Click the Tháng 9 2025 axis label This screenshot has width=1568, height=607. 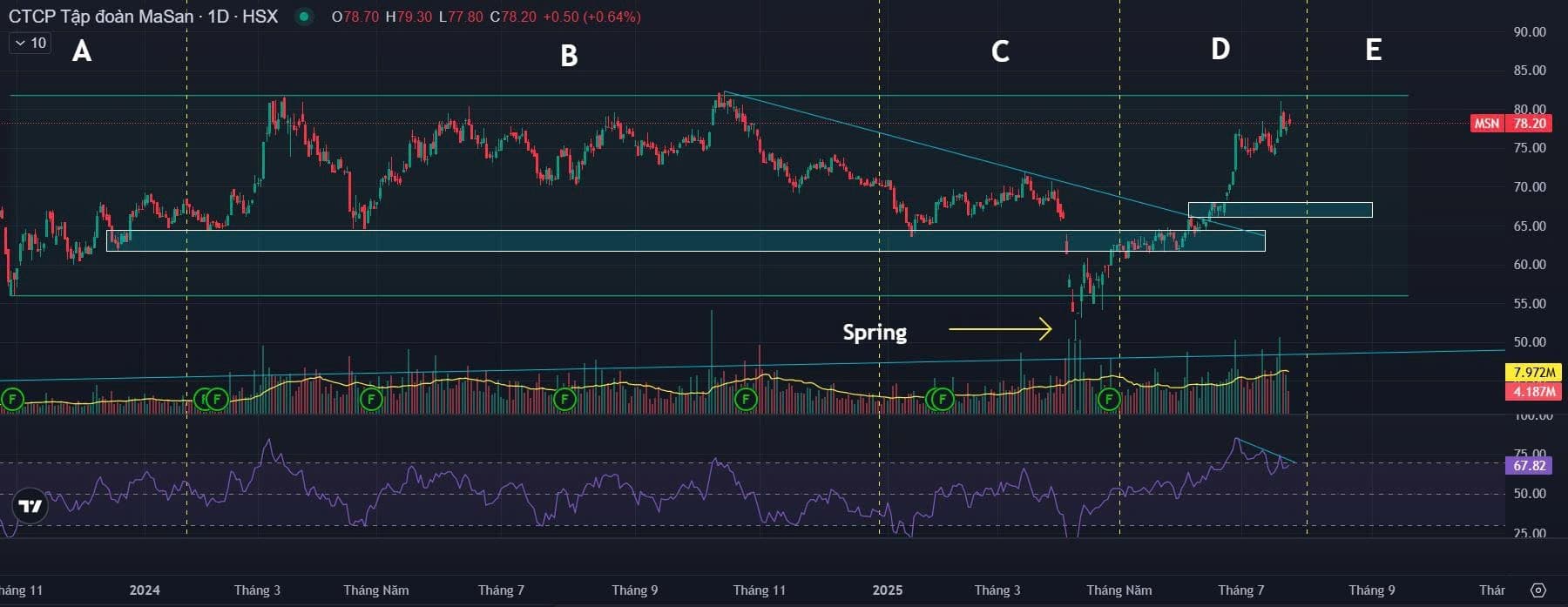1372,590
